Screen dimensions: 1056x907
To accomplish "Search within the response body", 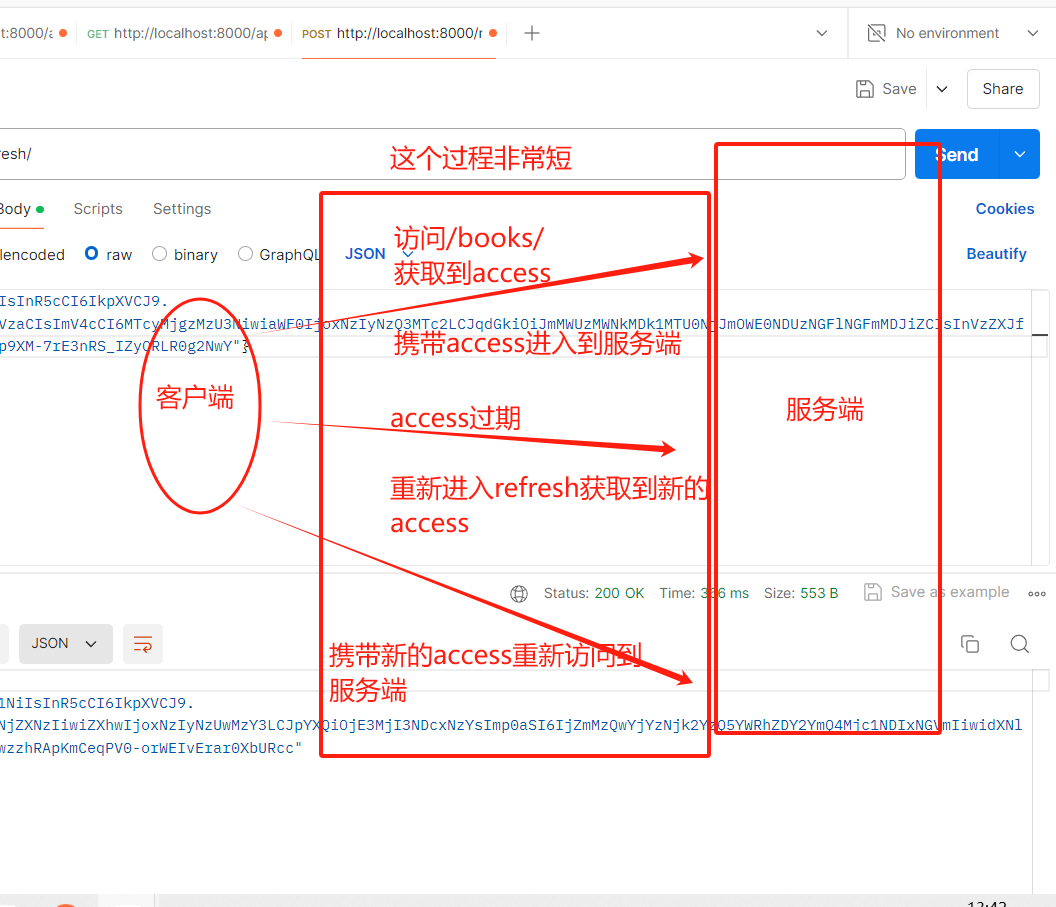I will pyautogui.click(x=1019, y=644).
